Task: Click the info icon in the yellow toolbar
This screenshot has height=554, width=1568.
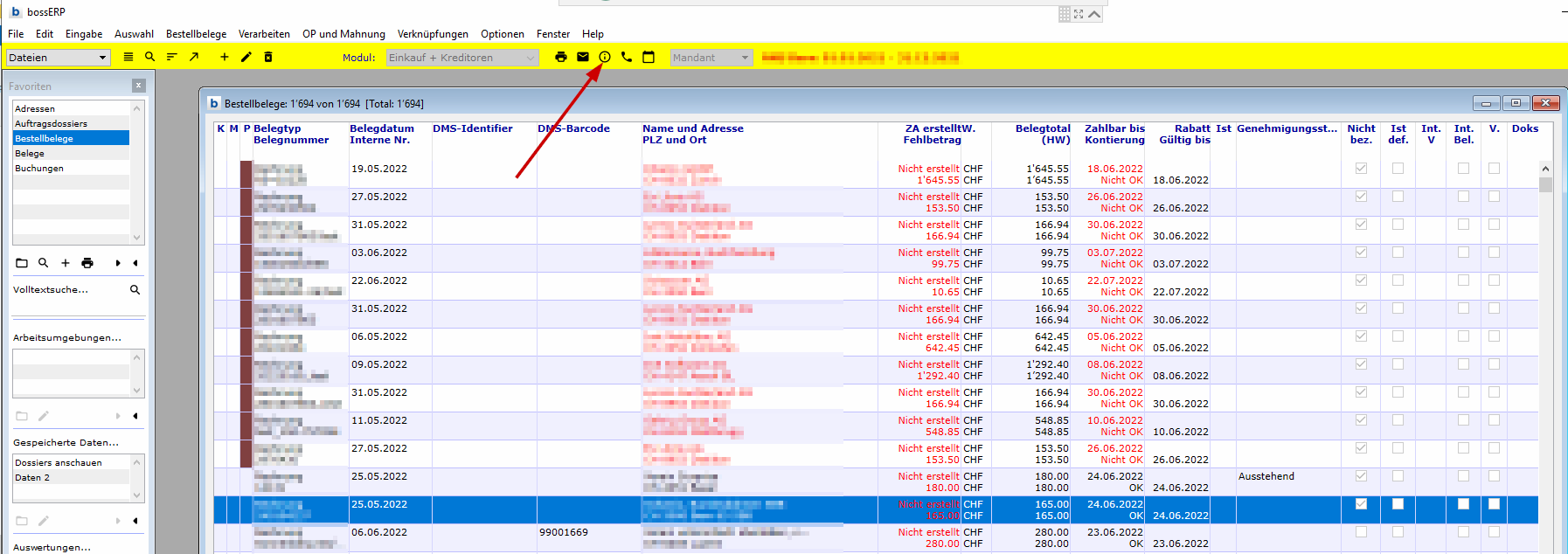Action: 604,57
